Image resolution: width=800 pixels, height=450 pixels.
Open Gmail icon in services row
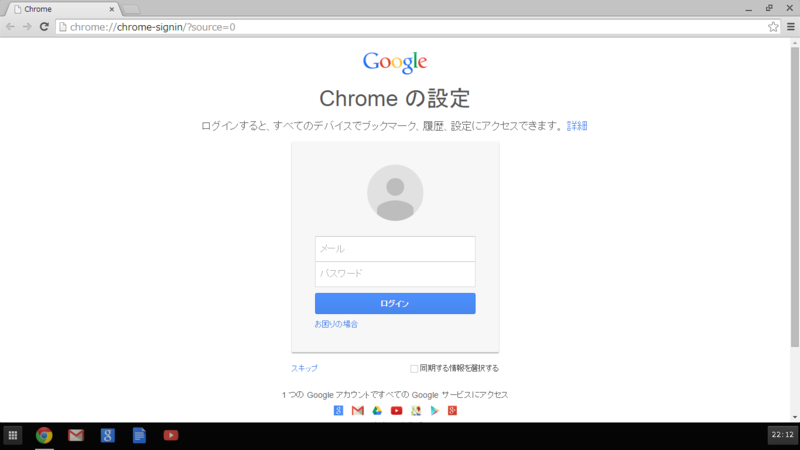click(358, 411)
